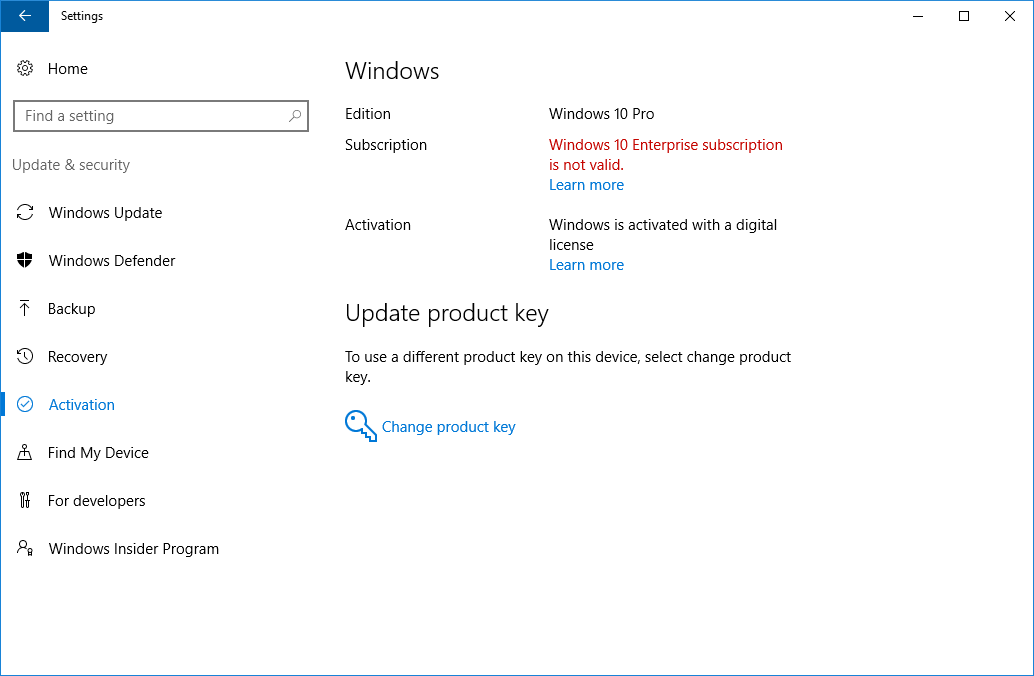
Task: Click the For developers tools icon
Action: (25, 501)
